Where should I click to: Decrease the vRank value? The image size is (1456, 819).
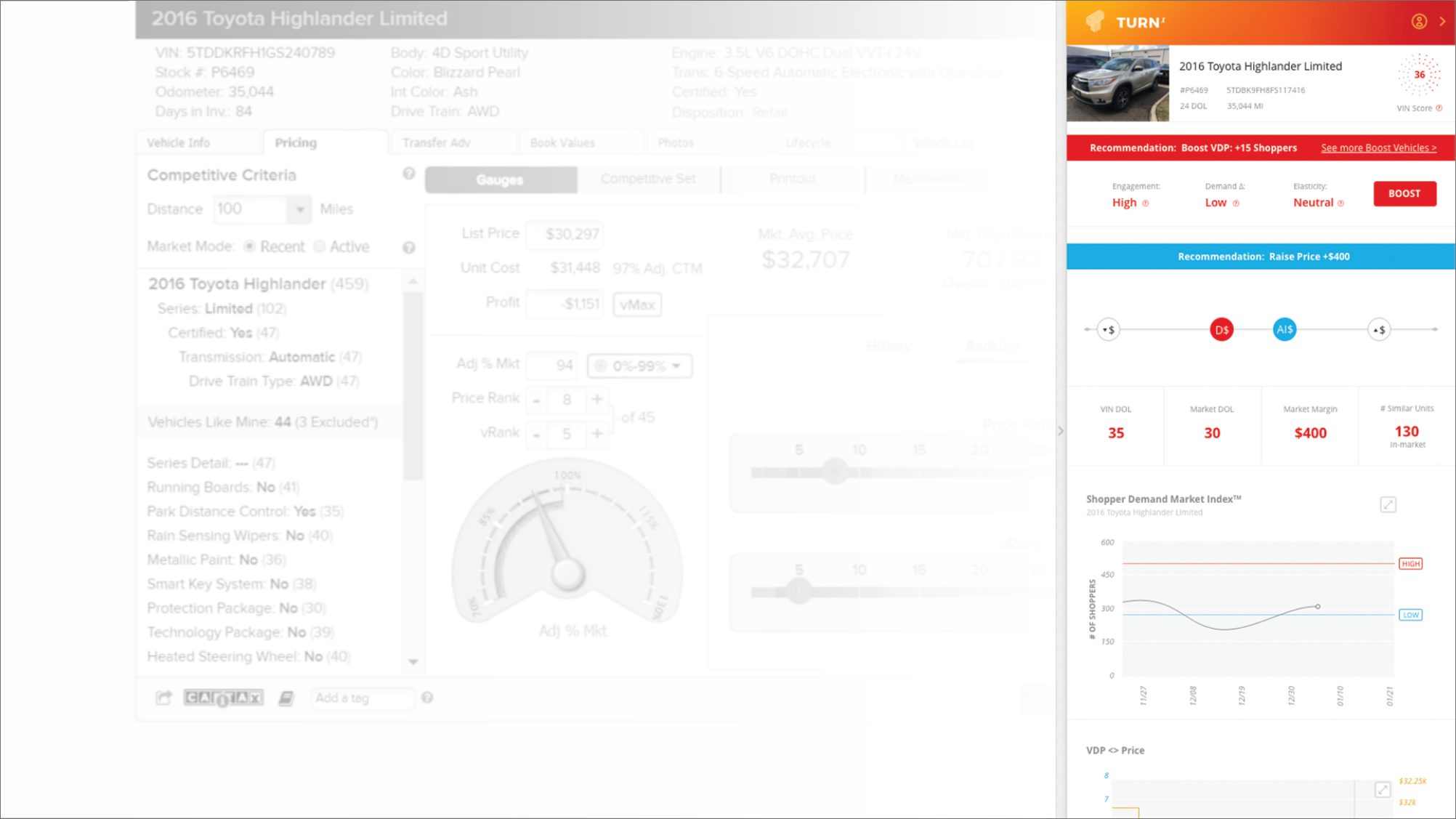click(537, 435)
